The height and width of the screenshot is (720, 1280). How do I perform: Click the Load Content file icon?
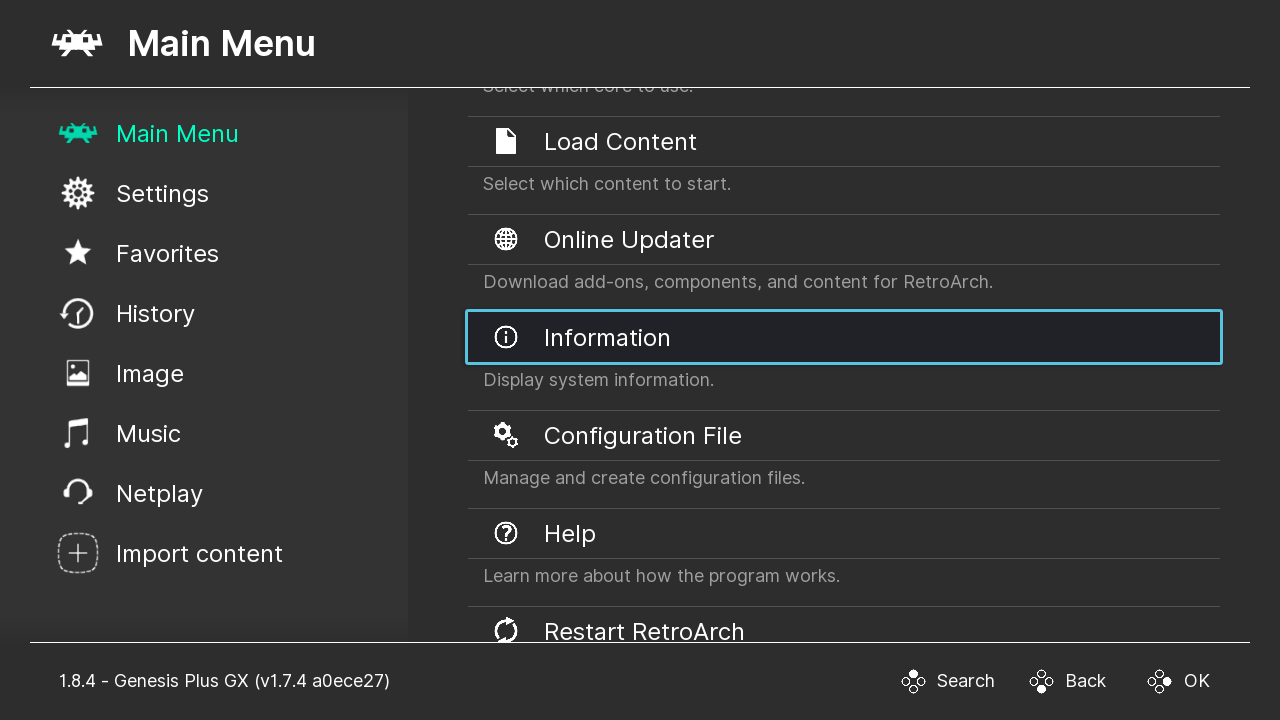pos(506,141)
